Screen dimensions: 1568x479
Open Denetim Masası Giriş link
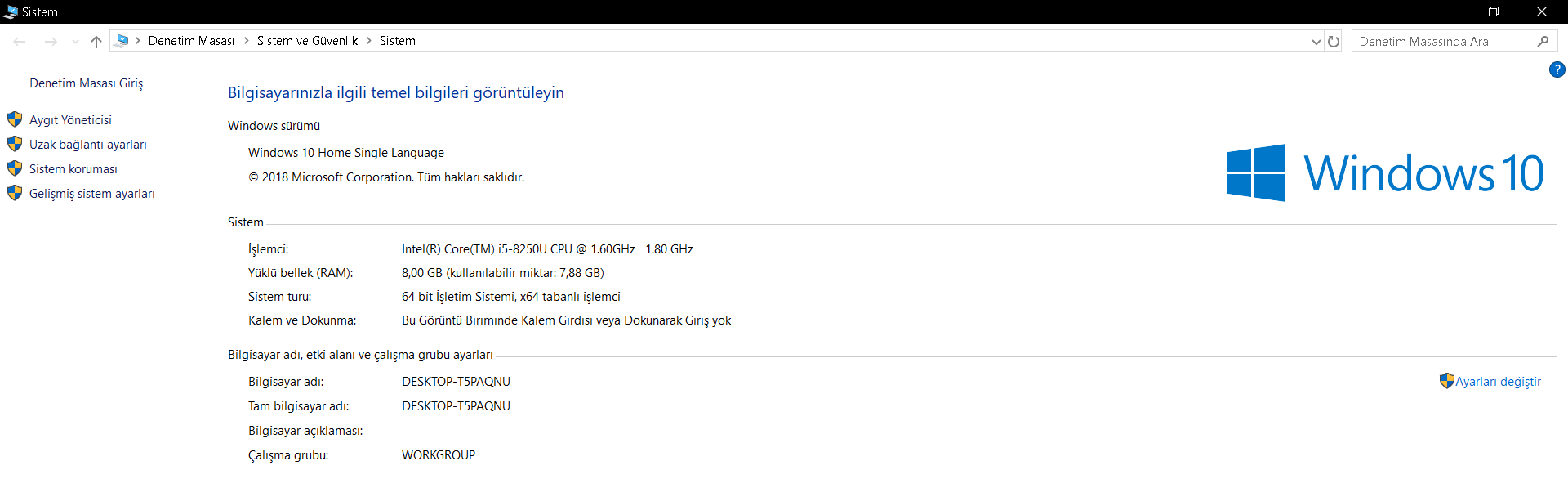(87, 83)
